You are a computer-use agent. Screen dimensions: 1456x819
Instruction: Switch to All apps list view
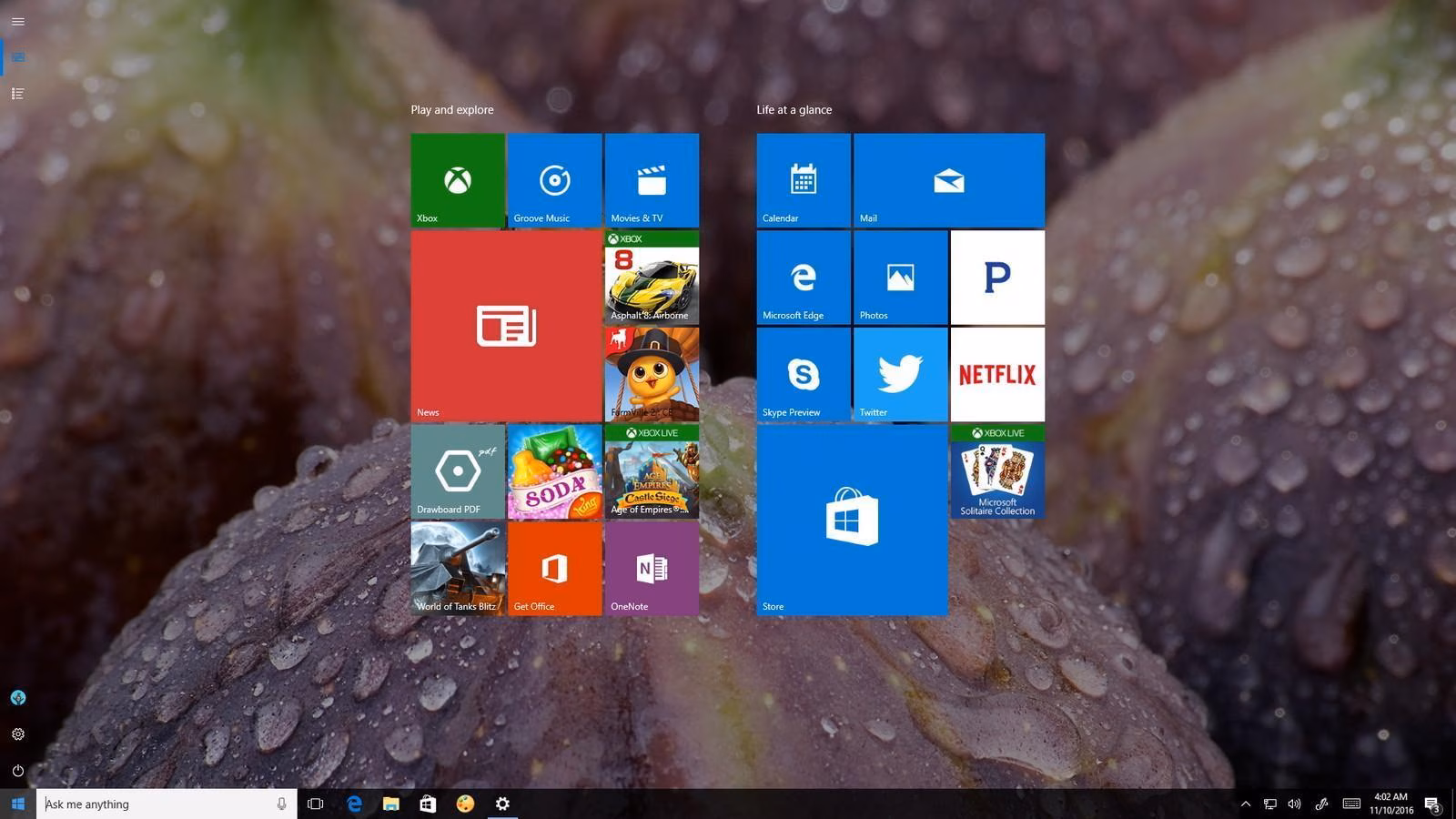[x=18, y=94]
